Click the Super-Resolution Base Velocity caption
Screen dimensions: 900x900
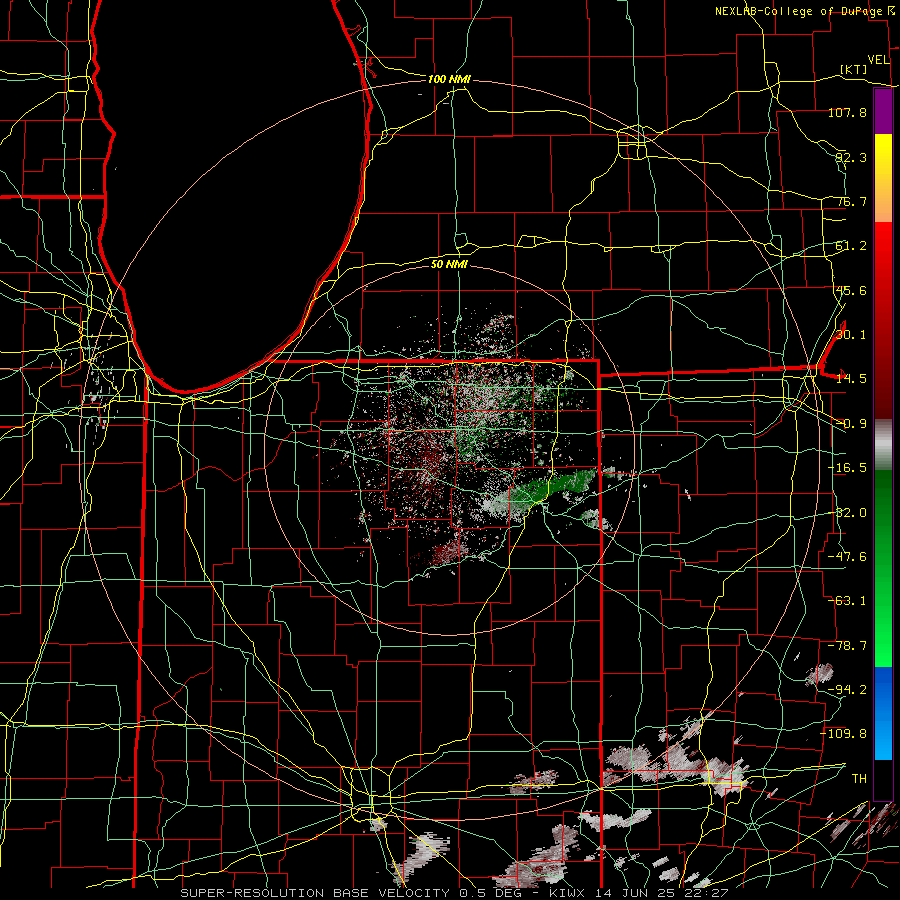pos(454,893)
